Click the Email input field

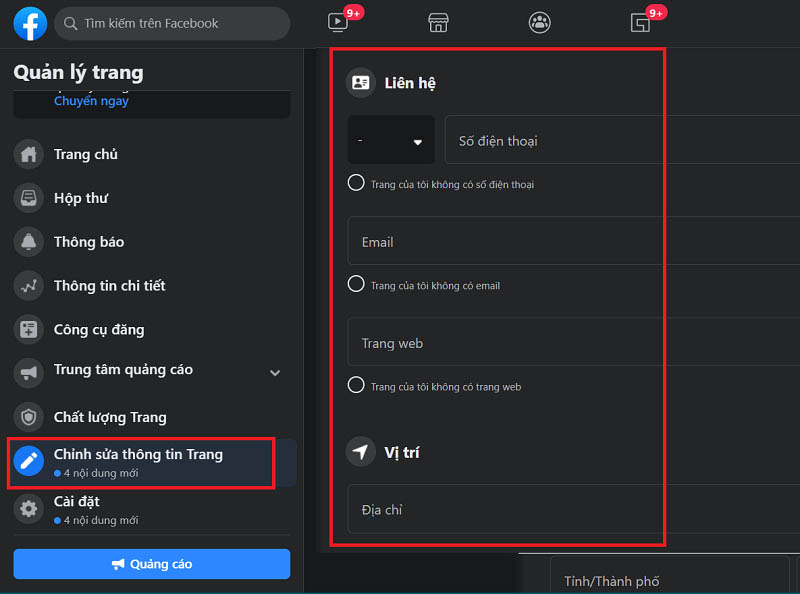point(572,242)
